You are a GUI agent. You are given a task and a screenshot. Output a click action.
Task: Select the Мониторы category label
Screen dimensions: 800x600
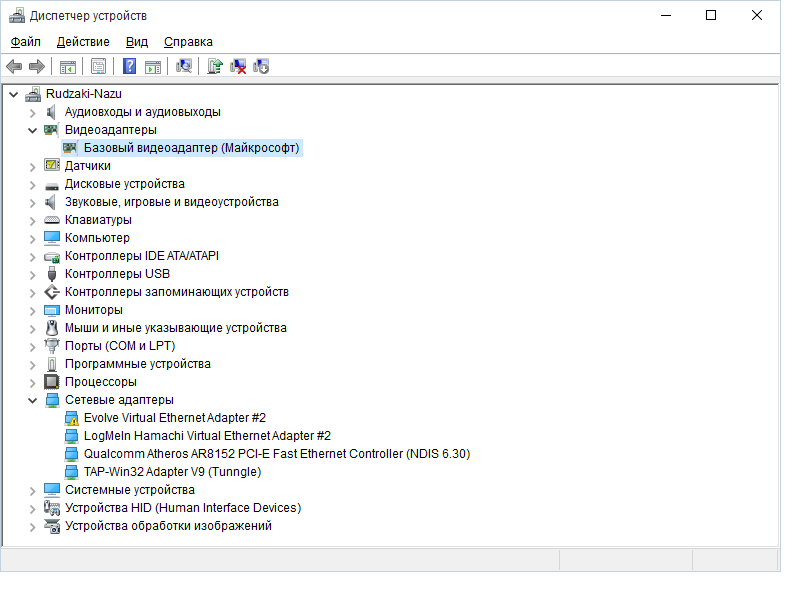click(x=93, y=310)
